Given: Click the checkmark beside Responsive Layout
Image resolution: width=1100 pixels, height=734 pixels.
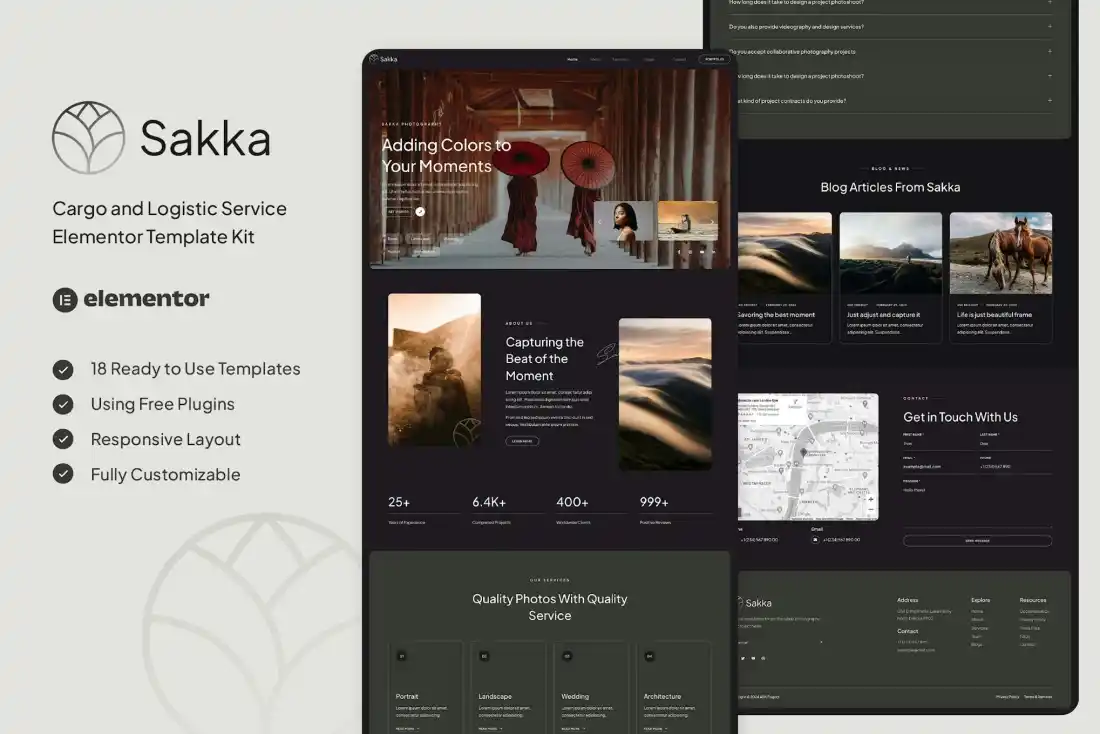Looking at the screenshot, I should [63, 439].
